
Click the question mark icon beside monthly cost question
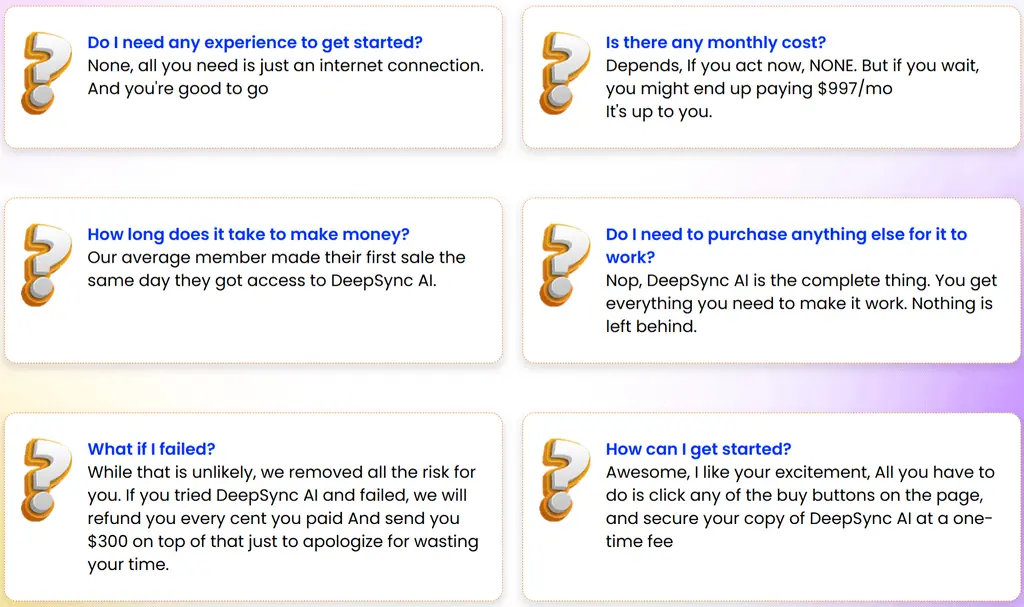point(564,73)
